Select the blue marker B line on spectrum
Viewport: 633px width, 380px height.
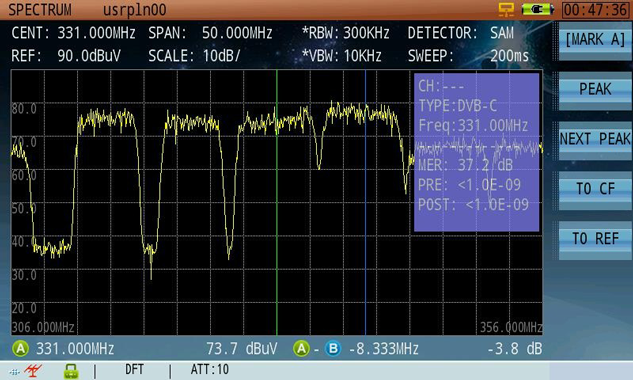pyautogui.click(x=365, y=202)
